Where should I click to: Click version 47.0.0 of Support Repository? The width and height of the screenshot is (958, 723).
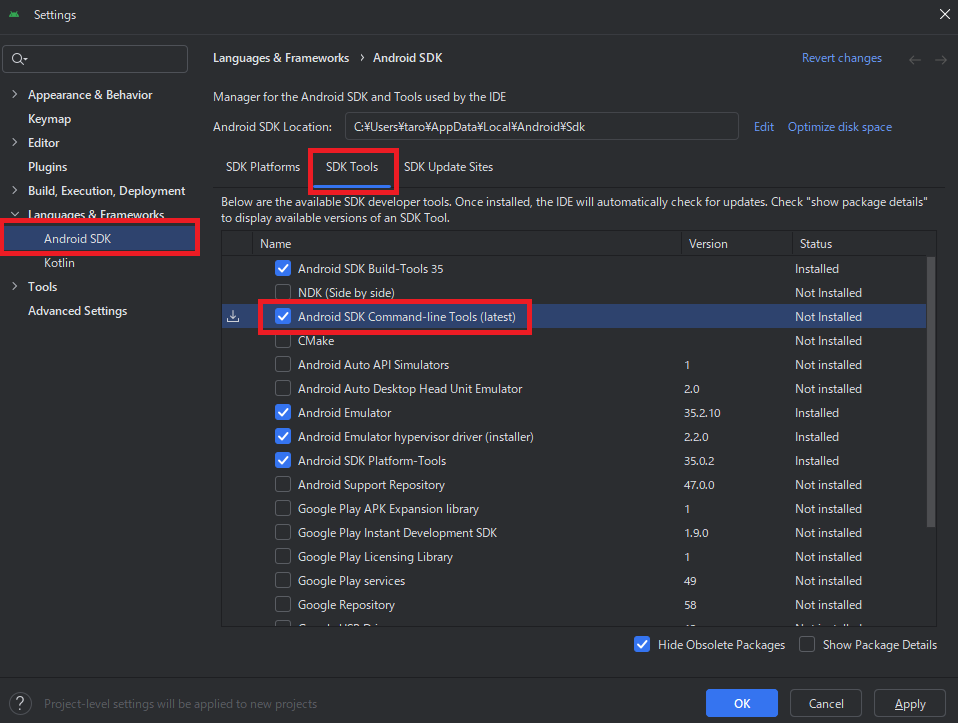point(699,485)
